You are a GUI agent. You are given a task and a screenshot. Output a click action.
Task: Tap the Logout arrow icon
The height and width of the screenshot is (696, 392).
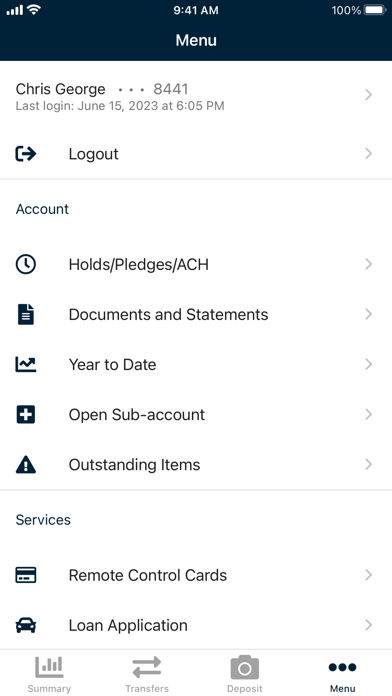pyautogui.click(x=26, y=154)
